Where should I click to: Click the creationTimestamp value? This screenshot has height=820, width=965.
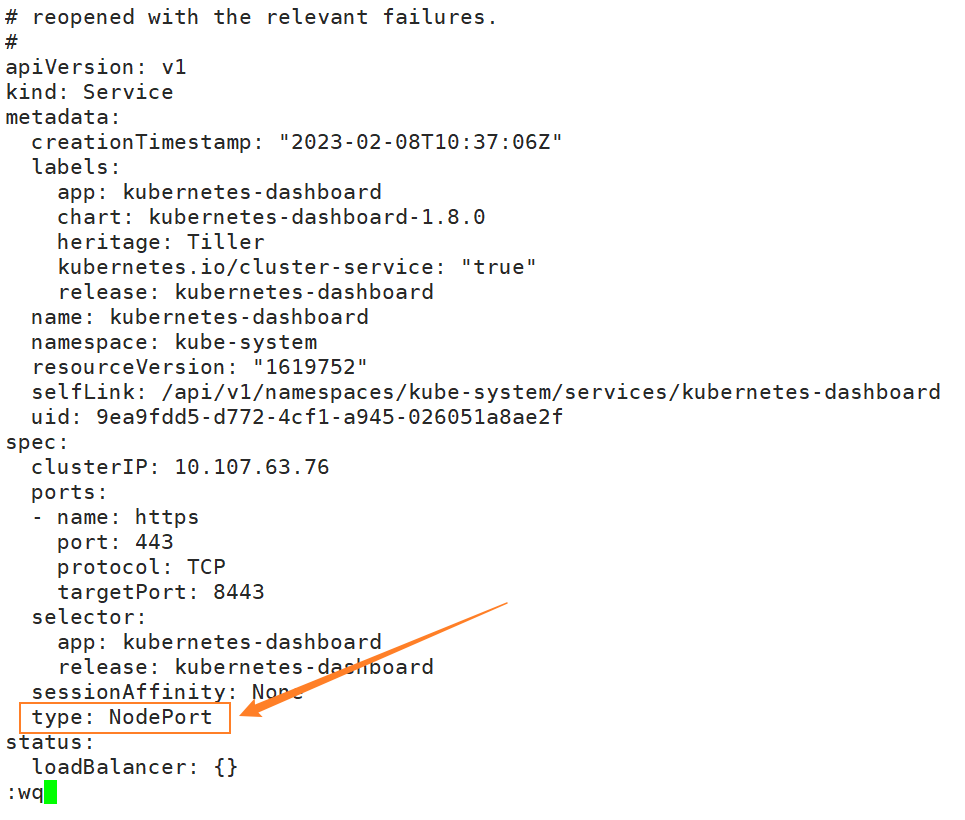point(420,142)
